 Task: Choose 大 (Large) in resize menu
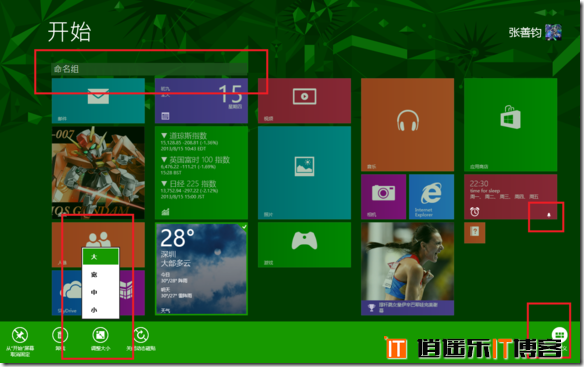101,257
